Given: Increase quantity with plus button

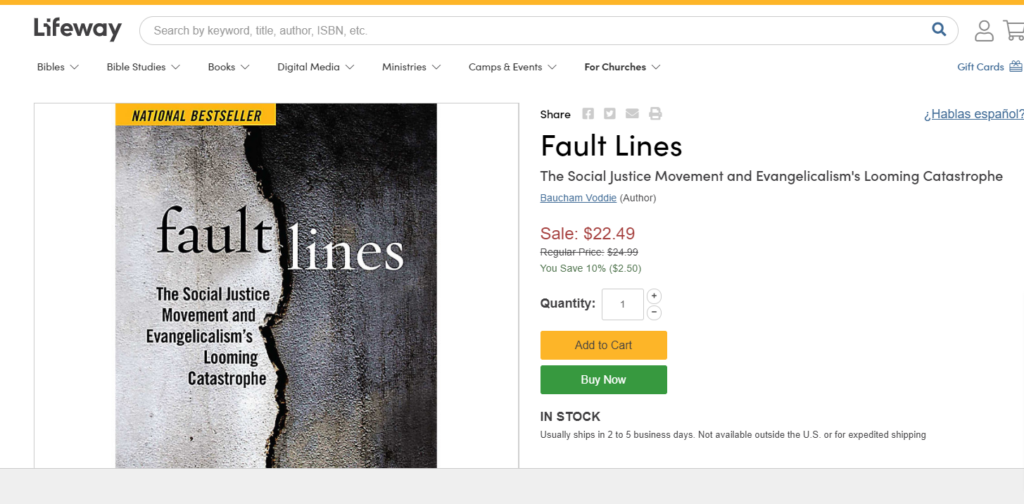Looking at the screenshot, I should 654,296.
